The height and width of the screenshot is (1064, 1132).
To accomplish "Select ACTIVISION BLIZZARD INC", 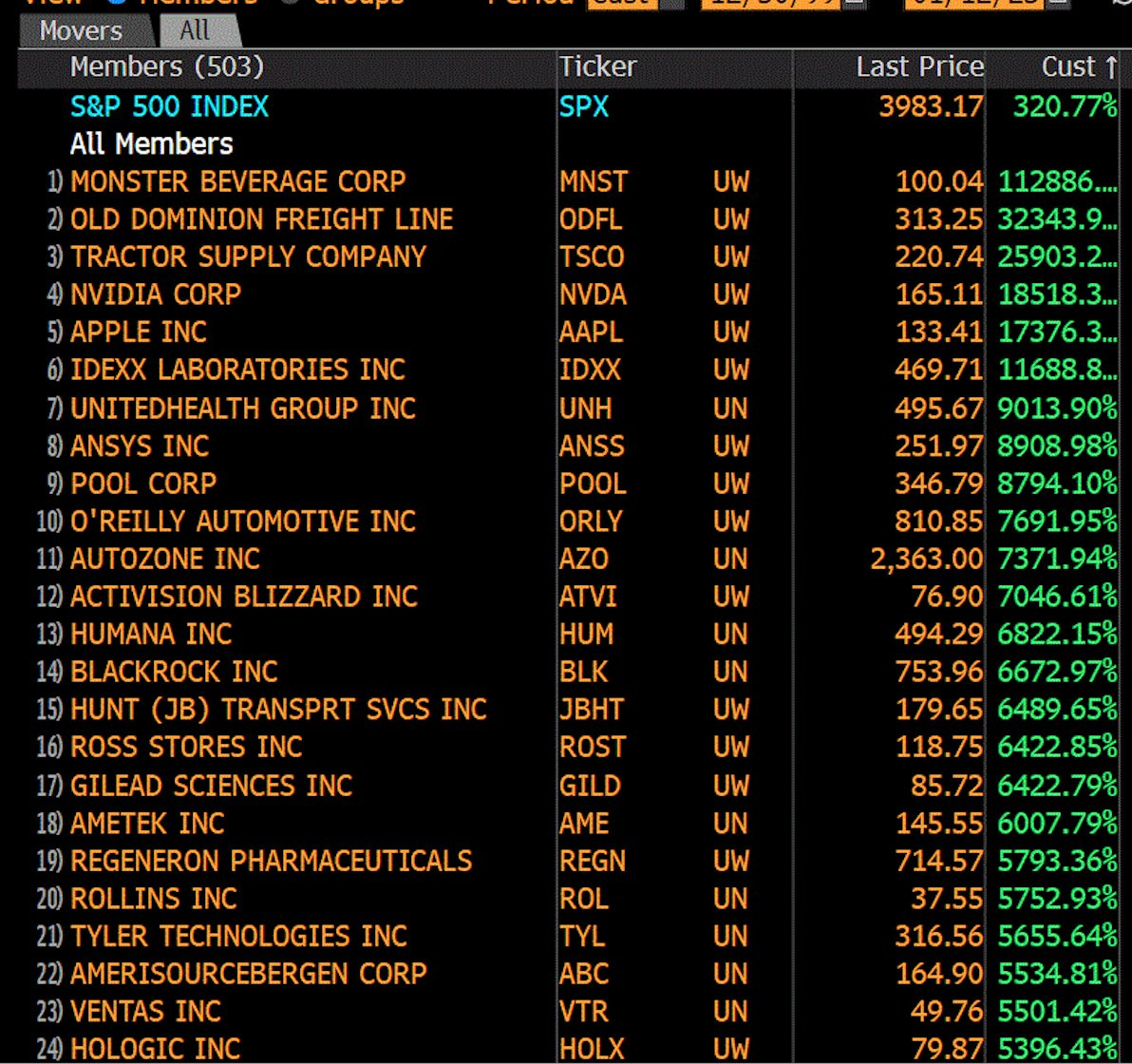I will tap(244, 597).
